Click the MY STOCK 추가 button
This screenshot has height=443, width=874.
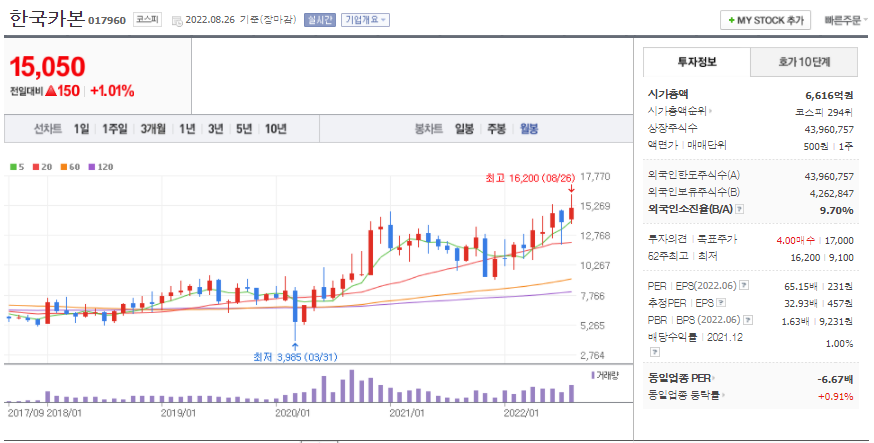[765, 21]
